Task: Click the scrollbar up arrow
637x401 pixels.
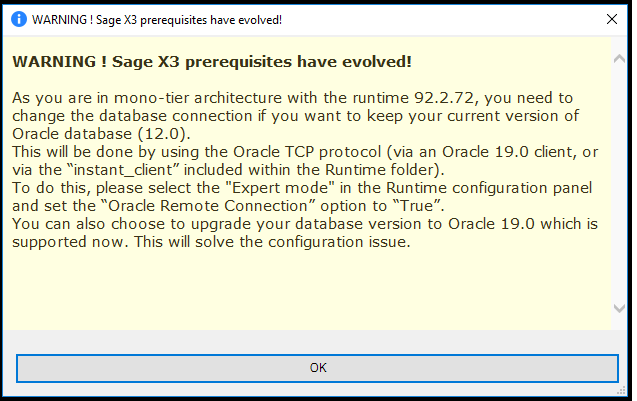Action: point(618,58)
